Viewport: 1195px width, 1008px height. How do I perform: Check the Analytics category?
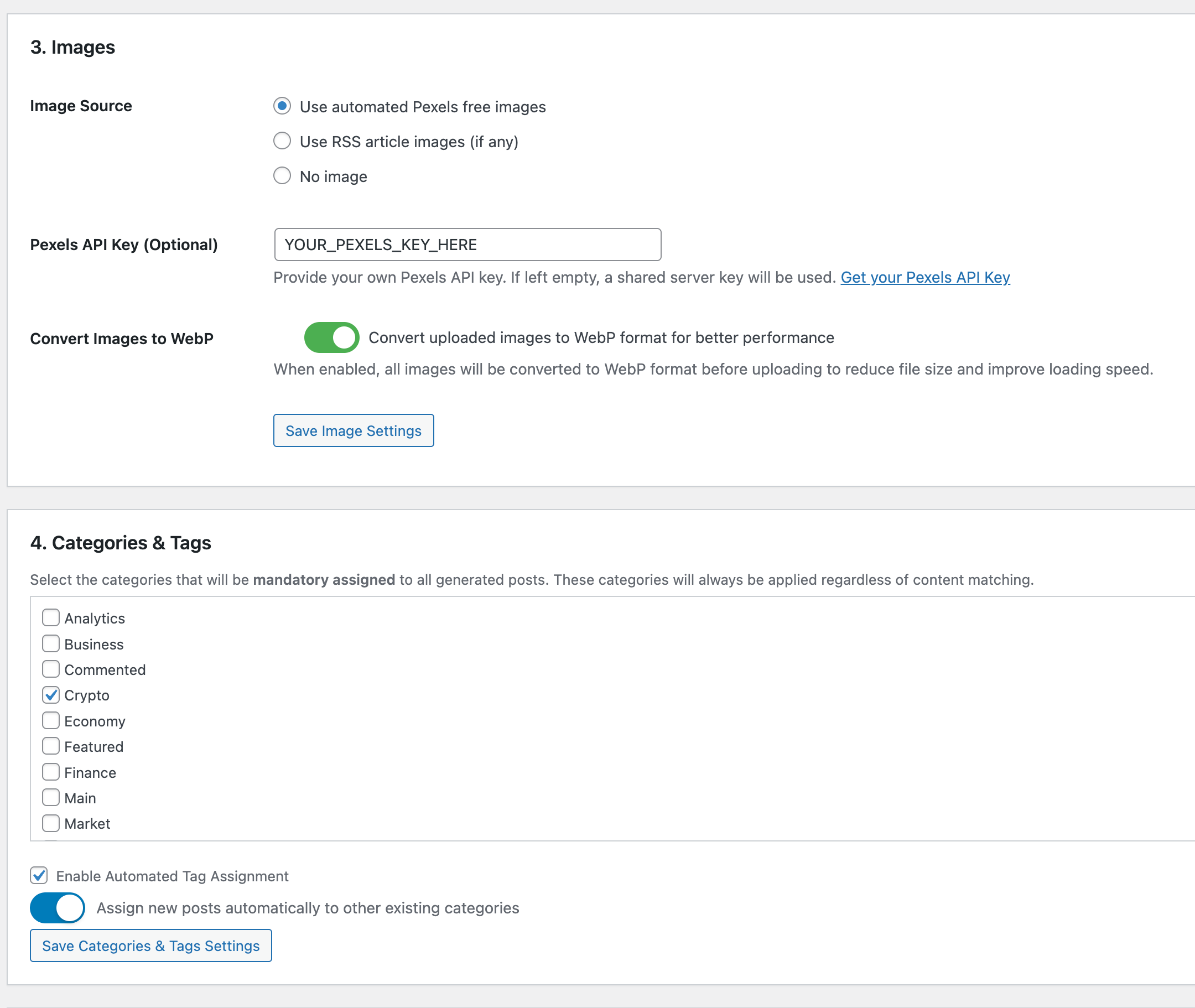coord(50,618)
